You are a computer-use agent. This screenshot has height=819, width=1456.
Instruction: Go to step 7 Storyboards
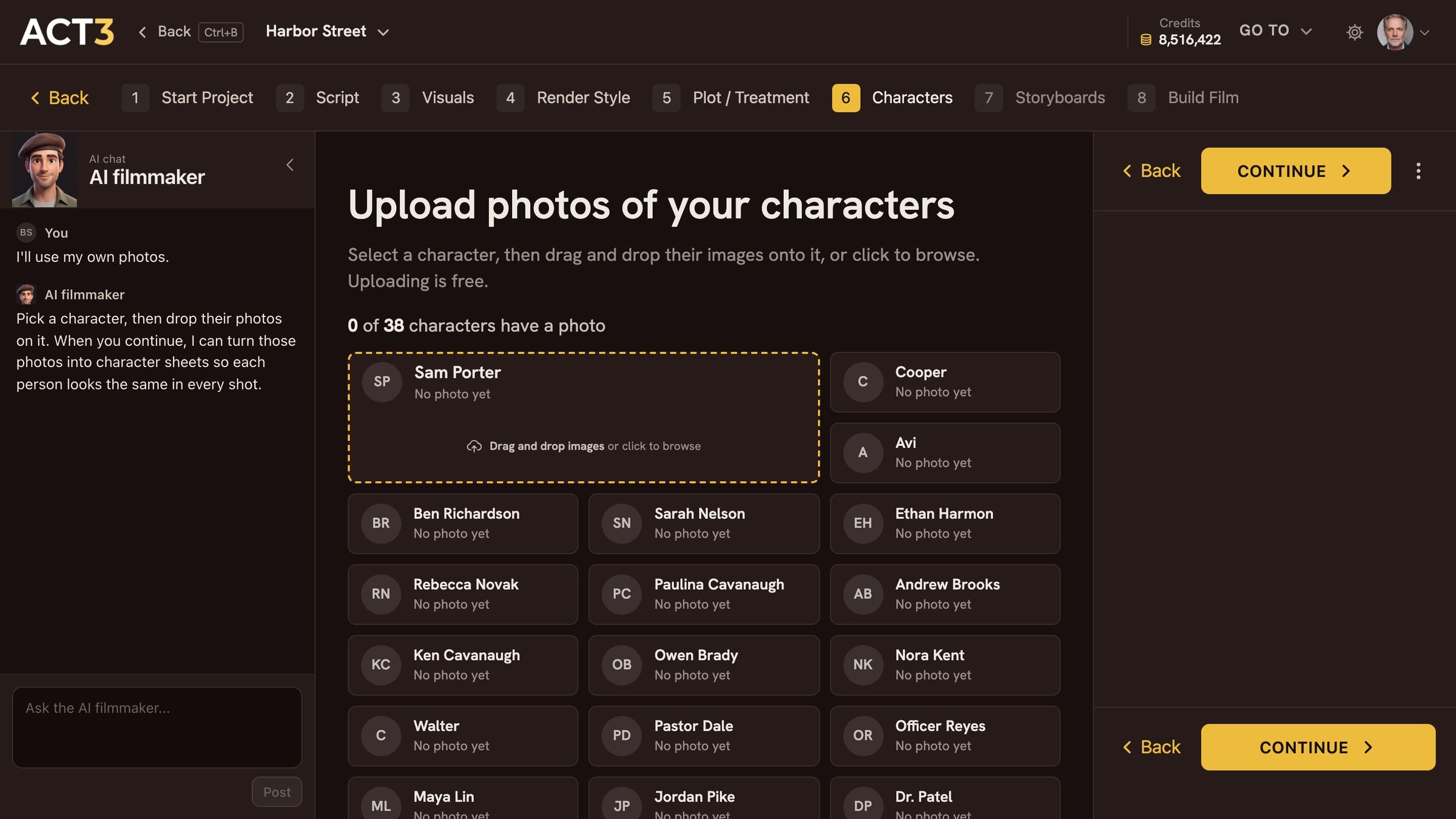1040,98
